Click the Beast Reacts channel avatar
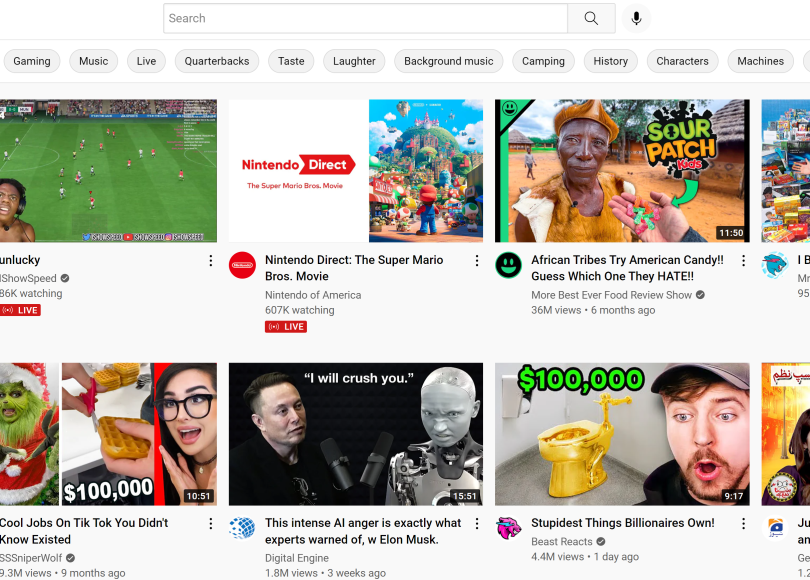Image resolution: width=810 pixels, height=580 pixels. tap(509, 528)
